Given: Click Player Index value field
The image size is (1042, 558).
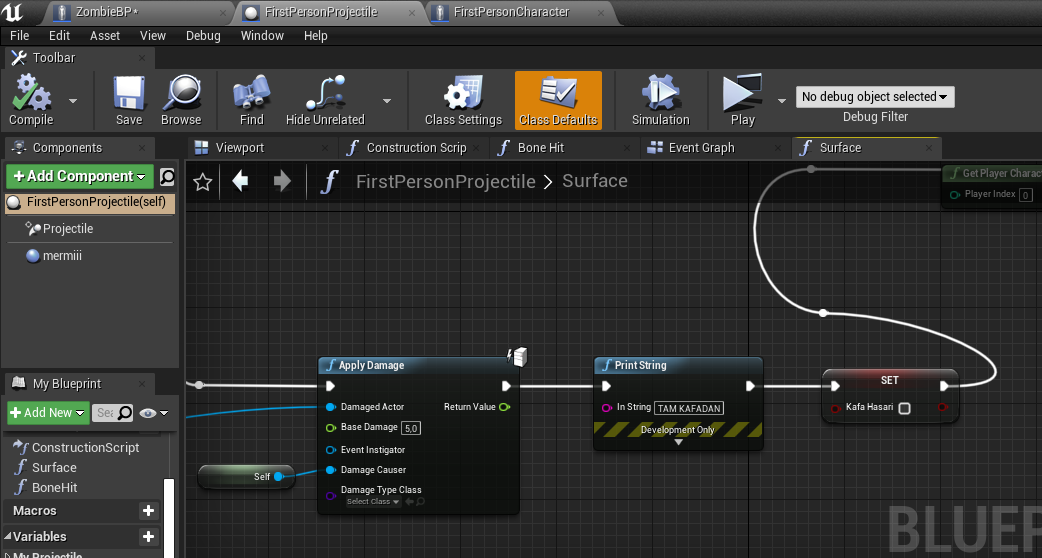Looking at the screenshot, I should coord(1026,195).
